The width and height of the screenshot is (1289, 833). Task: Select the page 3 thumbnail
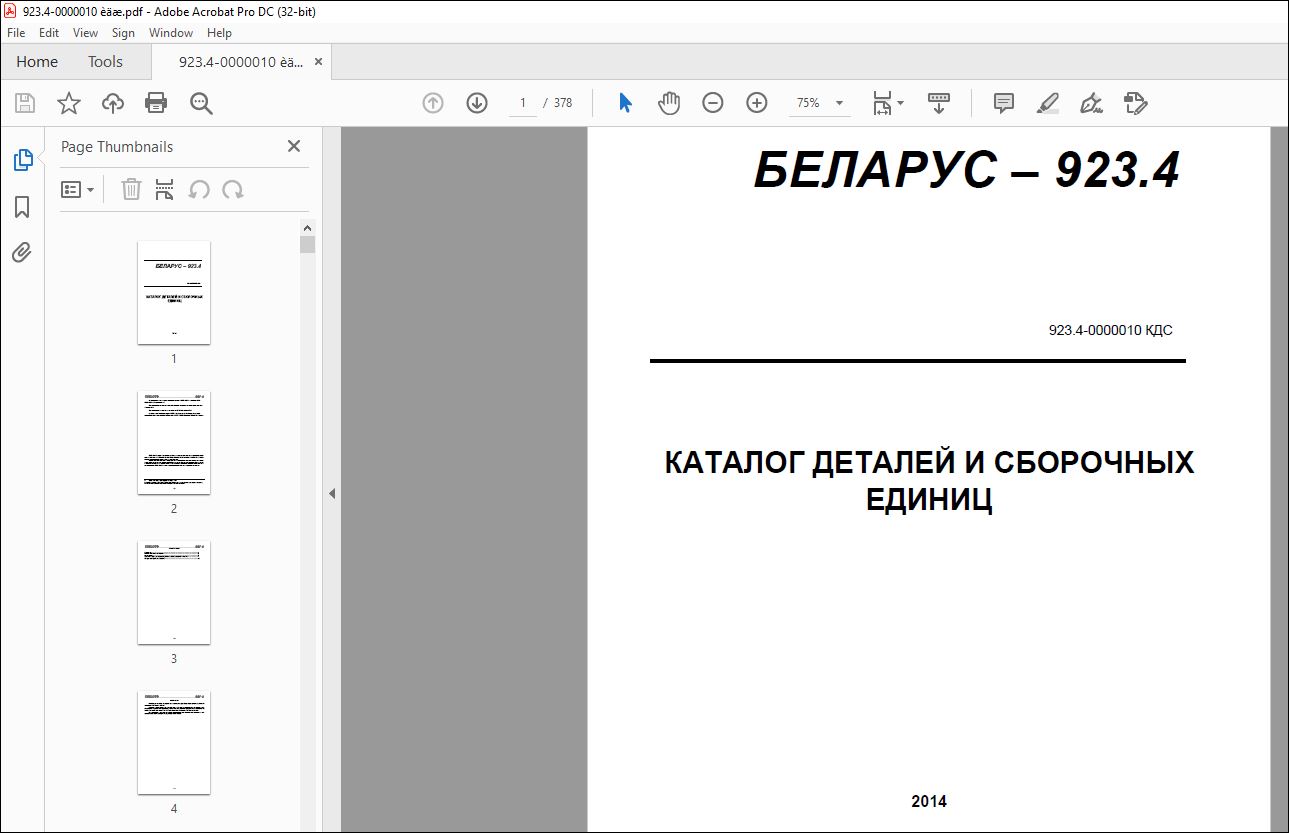point(174,592)
